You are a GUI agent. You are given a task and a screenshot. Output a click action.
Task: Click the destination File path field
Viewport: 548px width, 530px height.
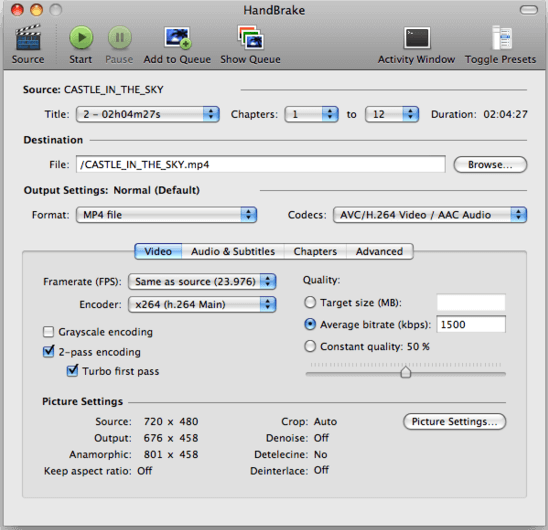tap(261, 164)
